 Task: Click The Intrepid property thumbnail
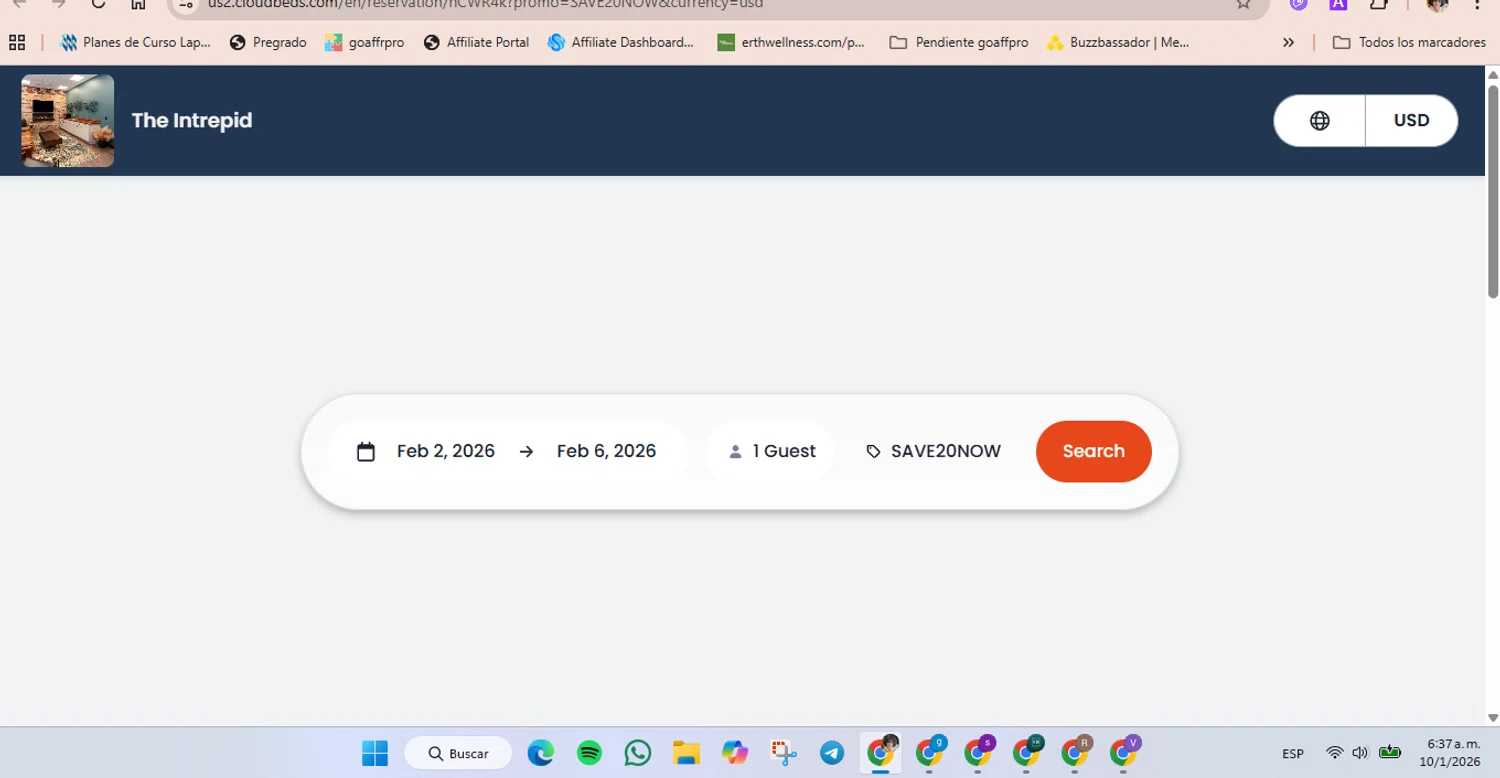click(x=68, y=120)
